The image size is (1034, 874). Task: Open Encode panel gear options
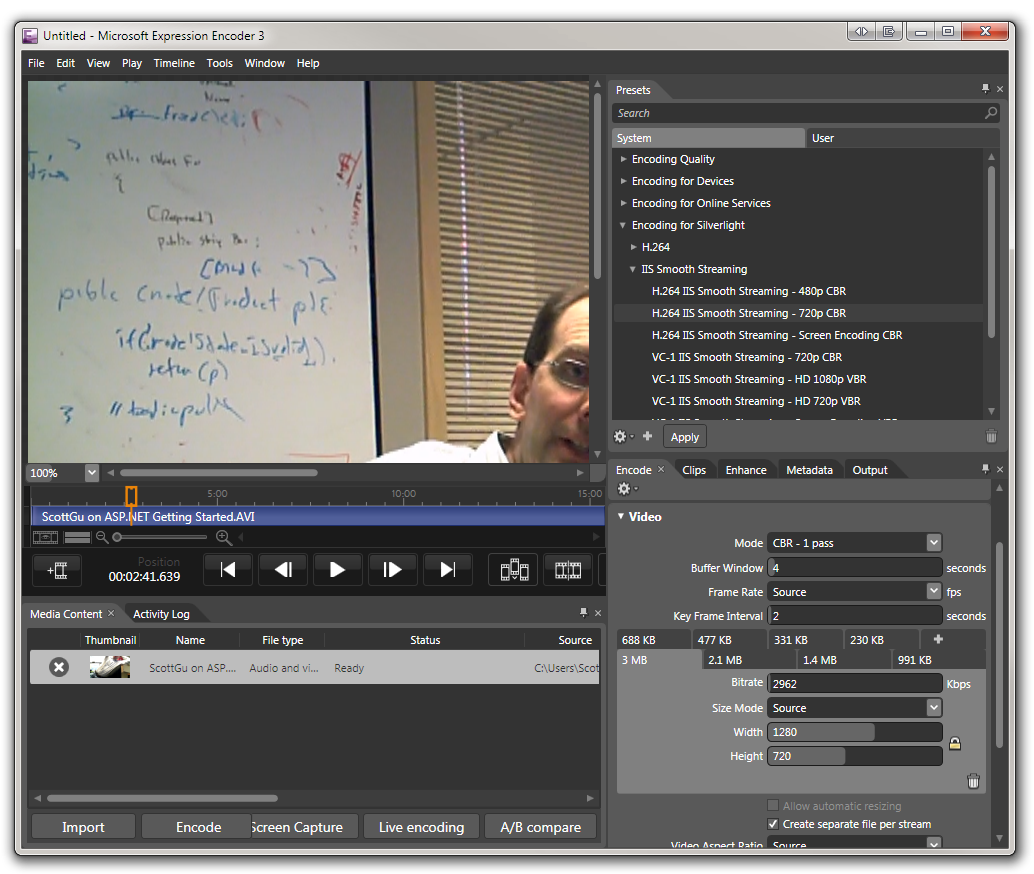click(626, 489)
